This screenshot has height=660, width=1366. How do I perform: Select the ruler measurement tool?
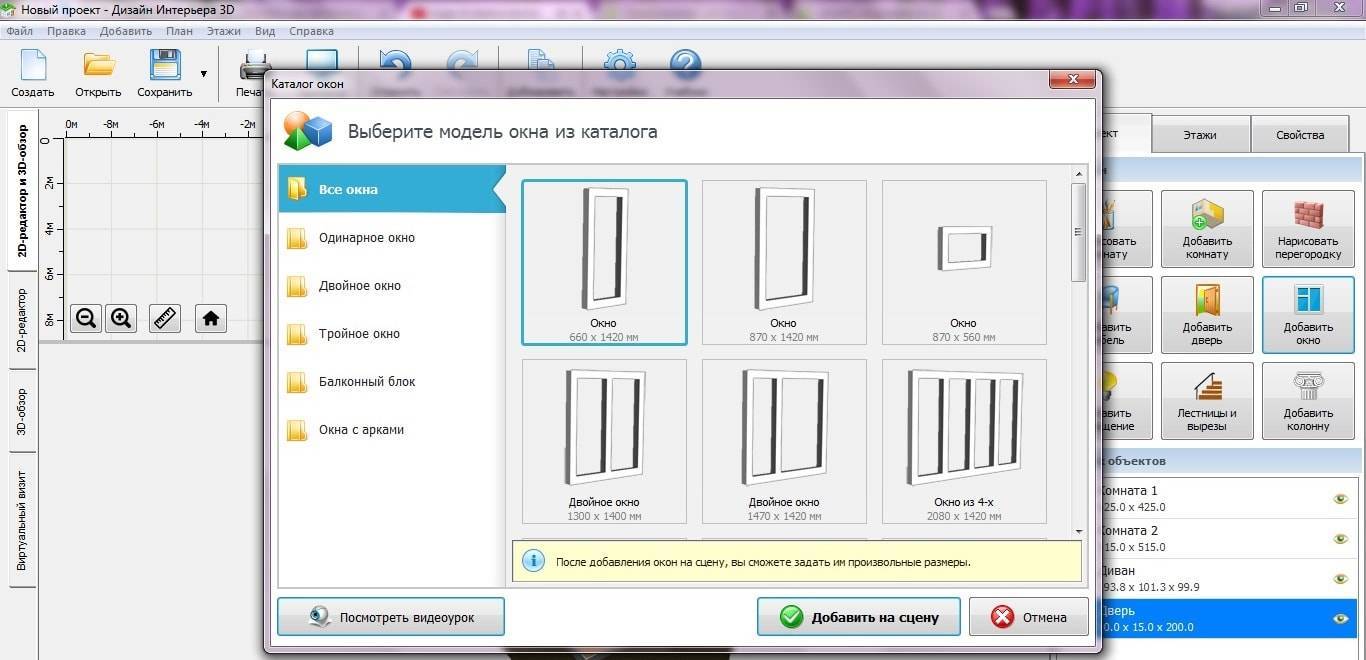click(x=165, y=318)
